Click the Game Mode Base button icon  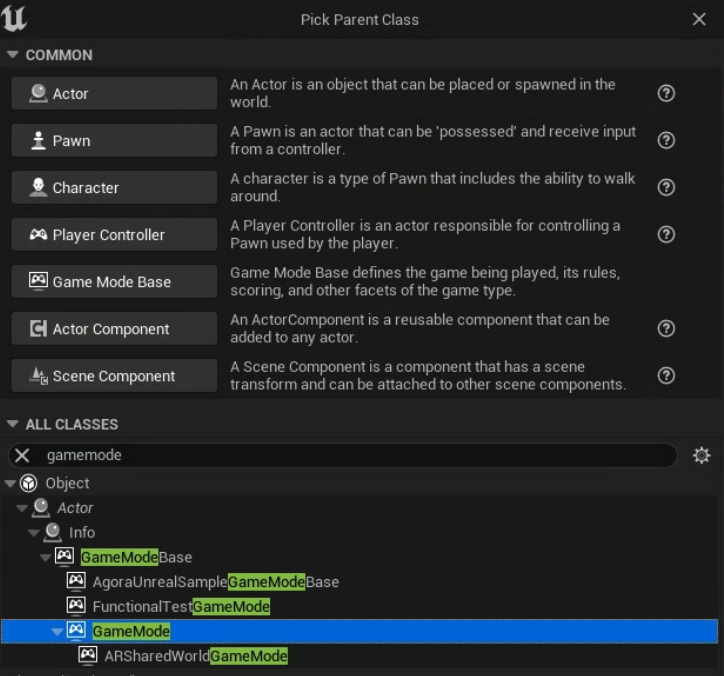pos(38,281)
